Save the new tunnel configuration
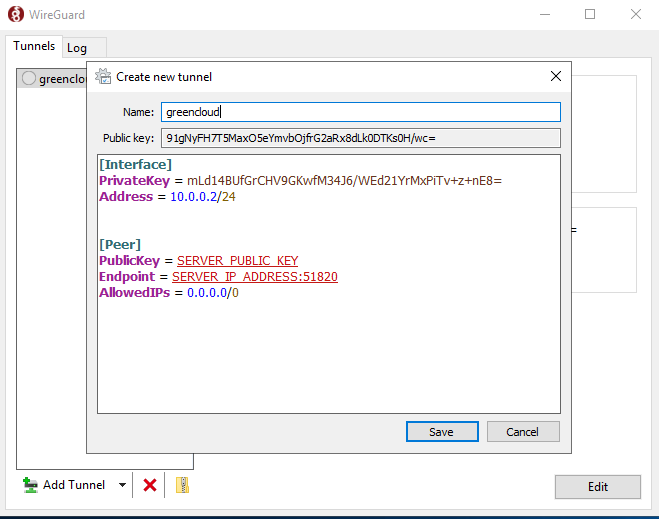 click(x=442, y=432)
